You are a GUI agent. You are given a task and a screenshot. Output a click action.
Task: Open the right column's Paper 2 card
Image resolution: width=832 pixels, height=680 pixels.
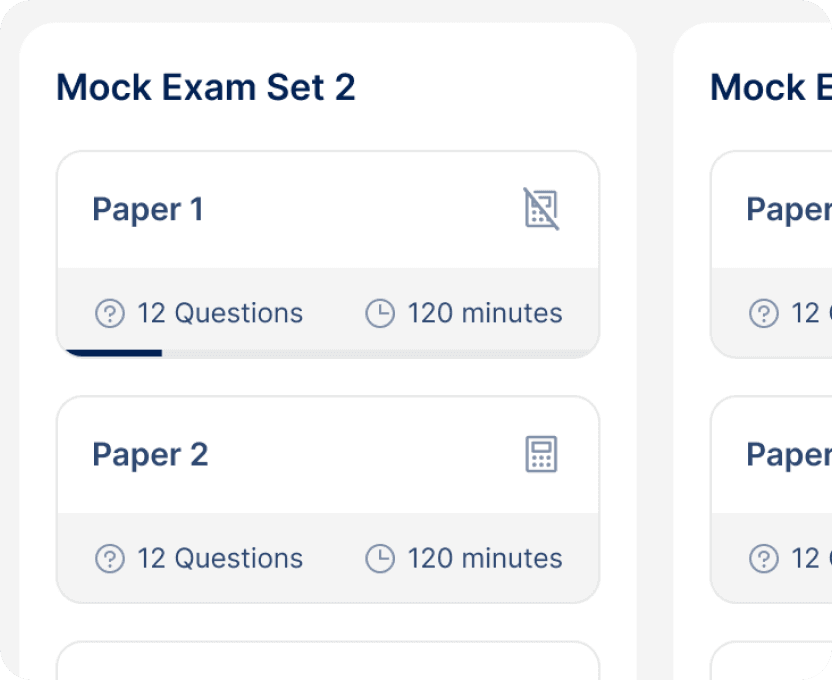[785, 497]
